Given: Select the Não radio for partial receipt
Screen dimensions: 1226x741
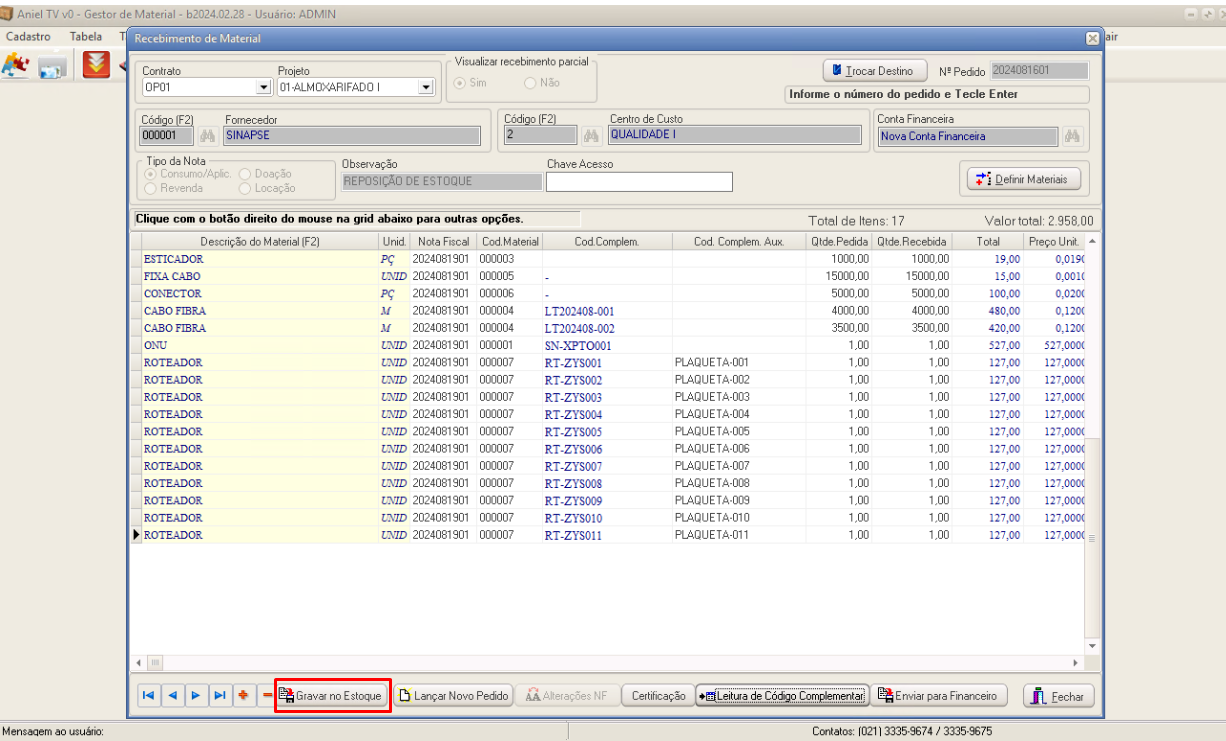Looking at the screenshot, I should [x=531, y=83].
